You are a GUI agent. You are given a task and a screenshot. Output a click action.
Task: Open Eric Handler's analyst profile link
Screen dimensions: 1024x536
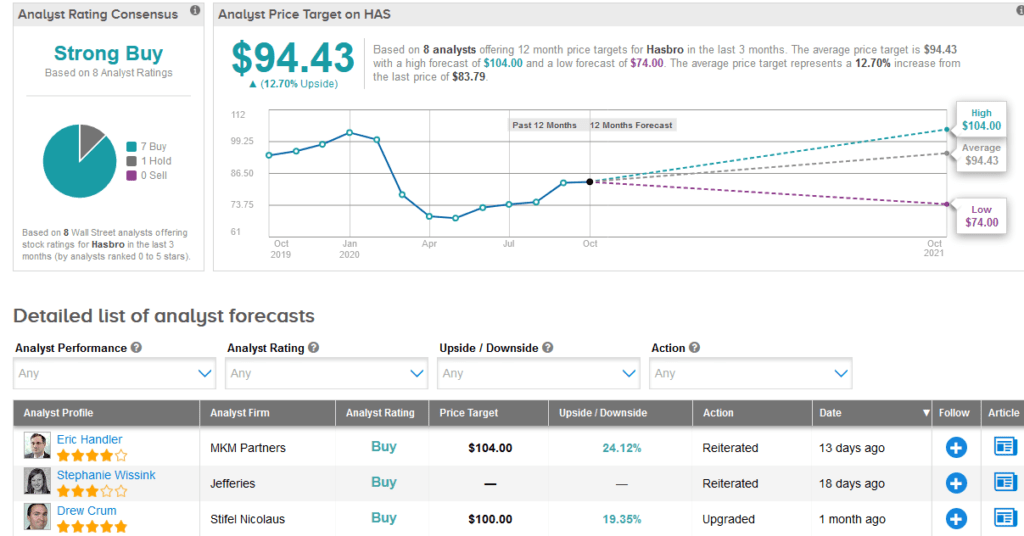89,439
